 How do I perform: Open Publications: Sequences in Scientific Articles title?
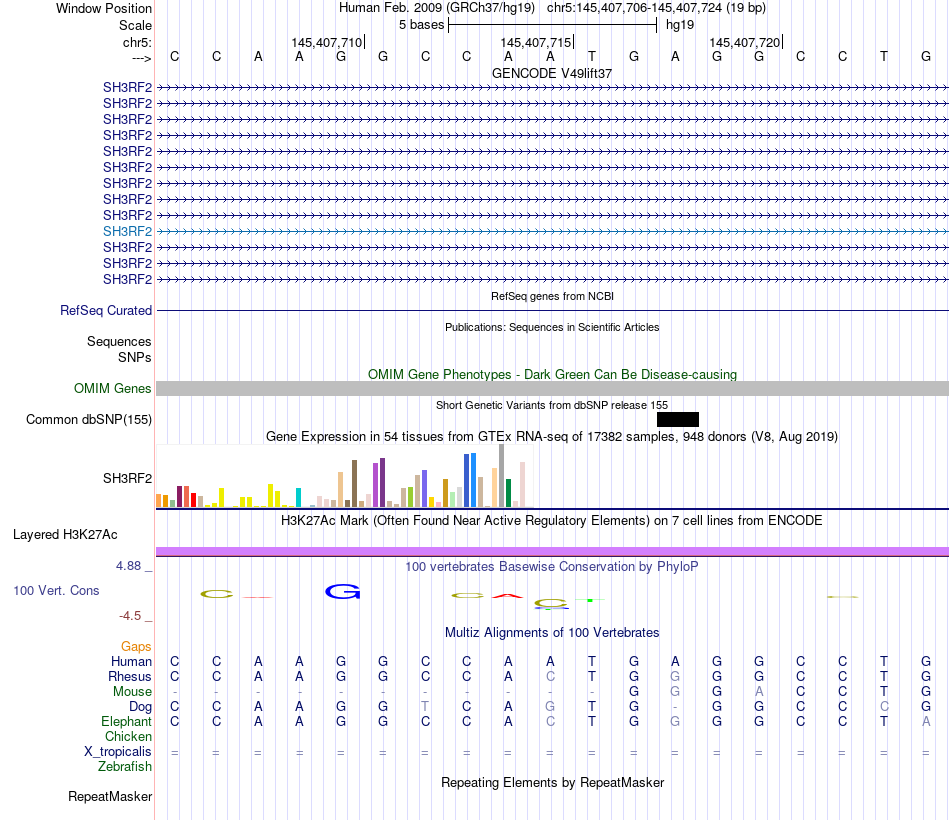click(x=552, y=327)
